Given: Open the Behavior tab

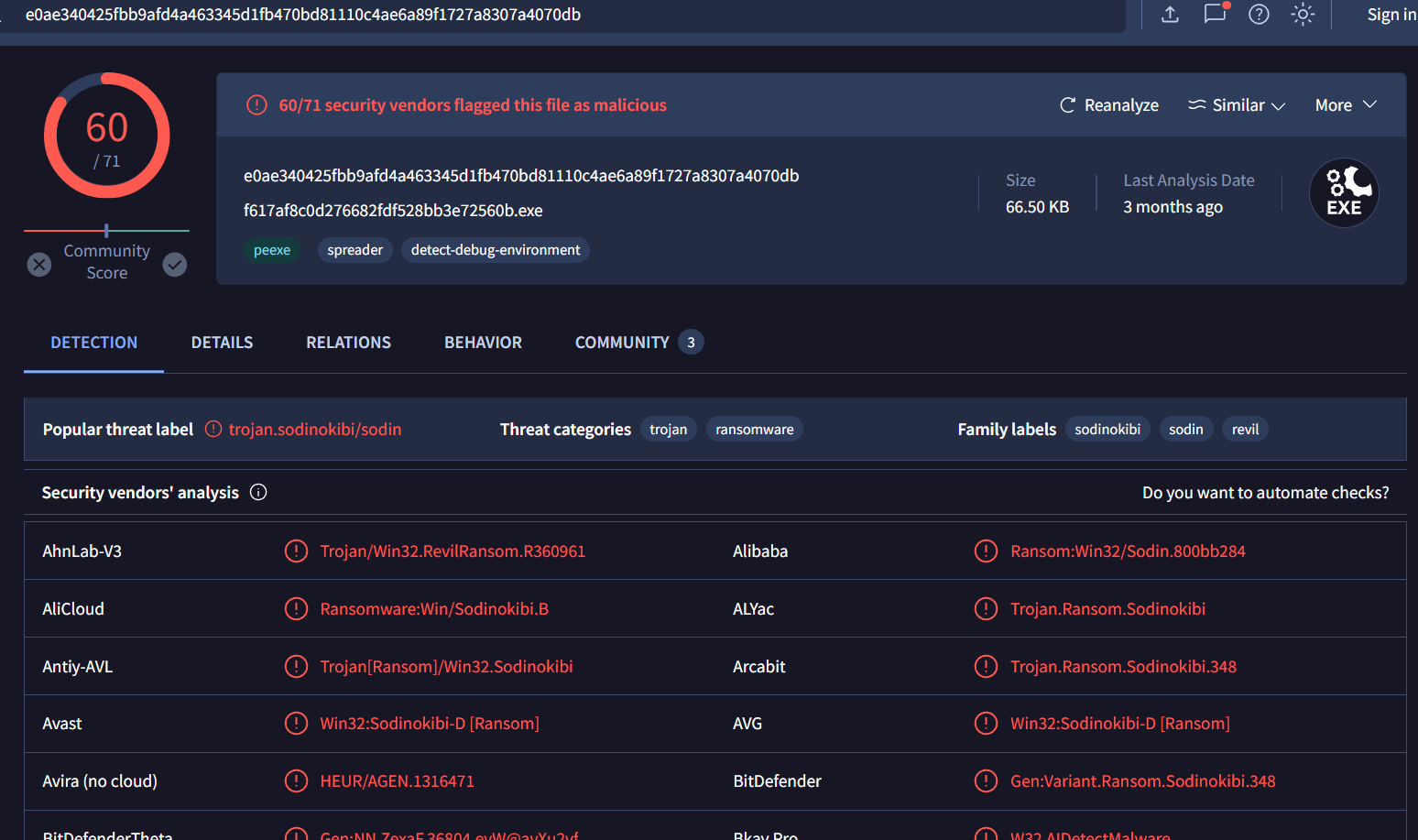Looking at the screenshot, I should [483, 343].
